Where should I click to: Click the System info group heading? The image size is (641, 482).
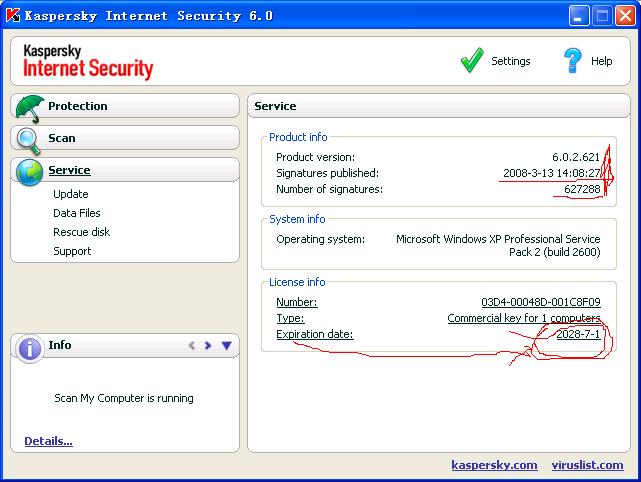click(297, 219)
